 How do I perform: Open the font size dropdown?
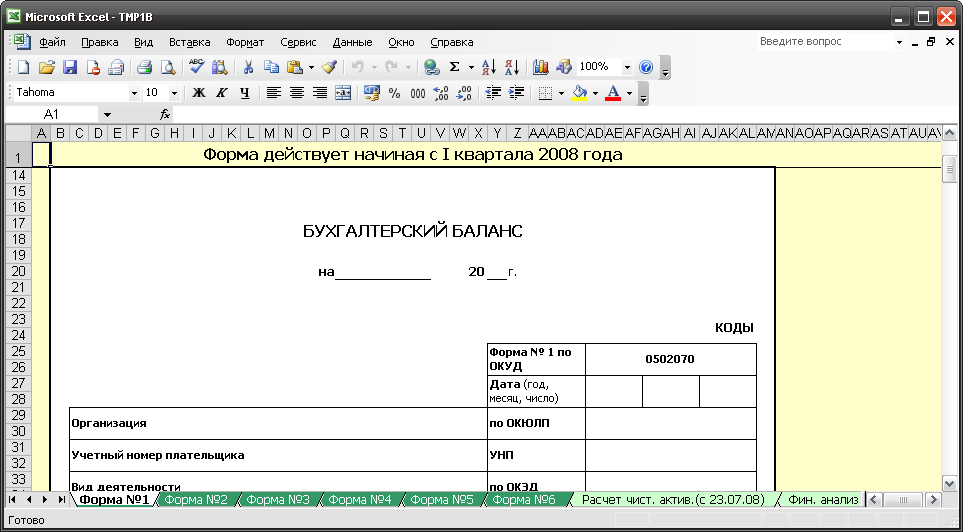coord(174,93)
